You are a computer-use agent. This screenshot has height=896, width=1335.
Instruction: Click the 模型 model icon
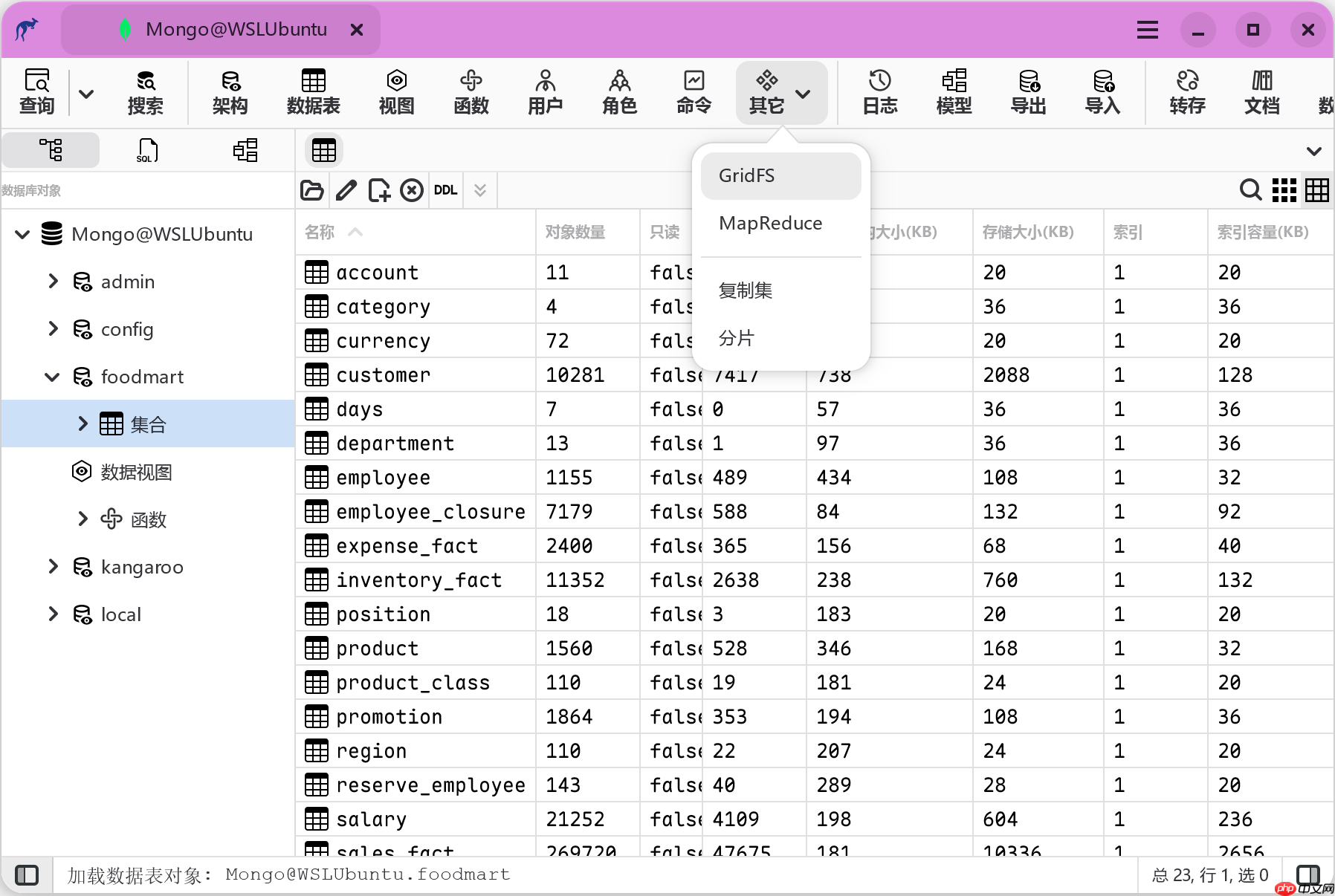point(954,92)
